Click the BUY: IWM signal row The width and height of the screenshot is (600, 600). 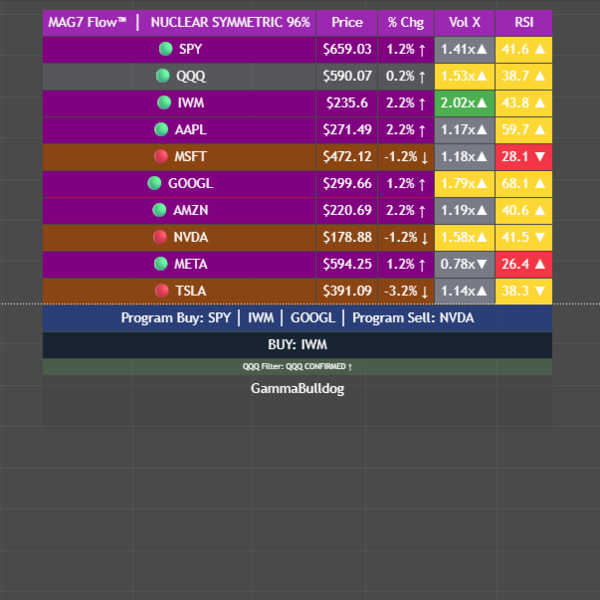(x=297, y=345)
